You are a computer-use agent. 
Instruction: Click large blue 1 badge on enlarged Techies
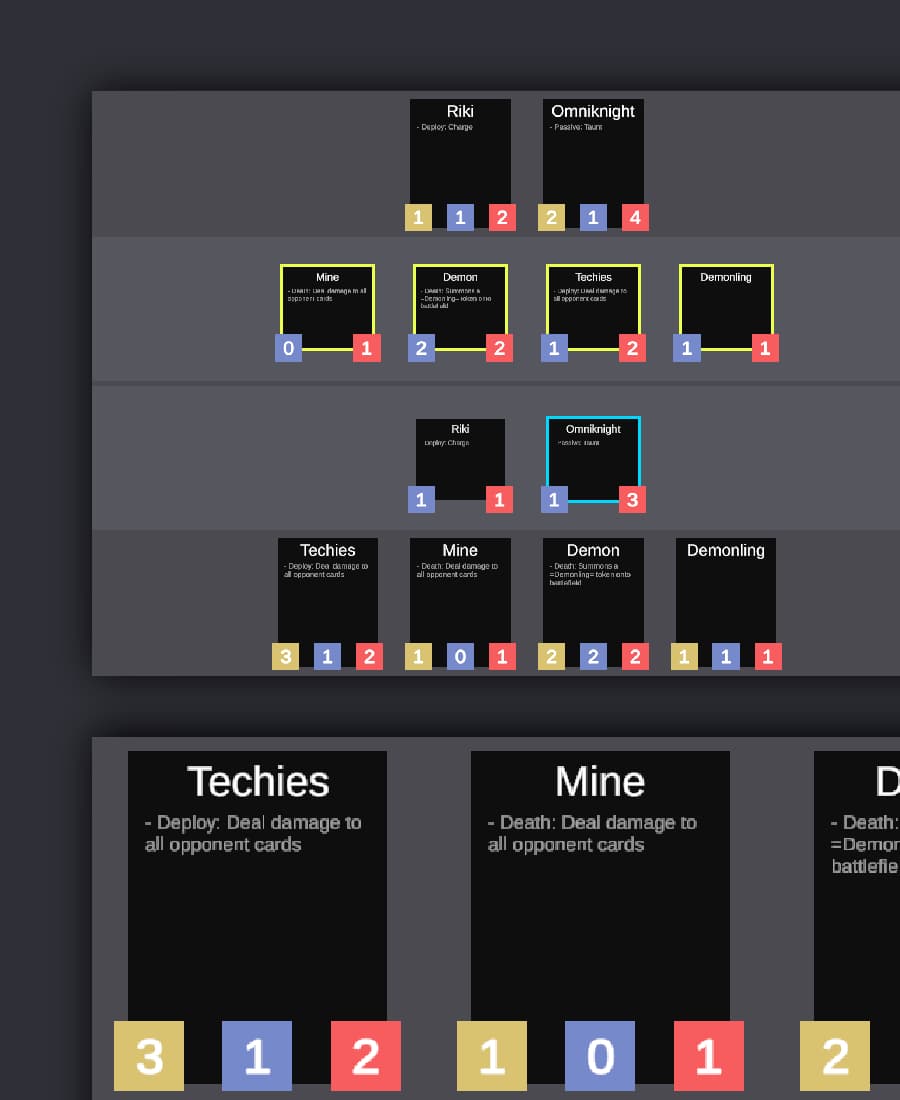[257, 1056]
